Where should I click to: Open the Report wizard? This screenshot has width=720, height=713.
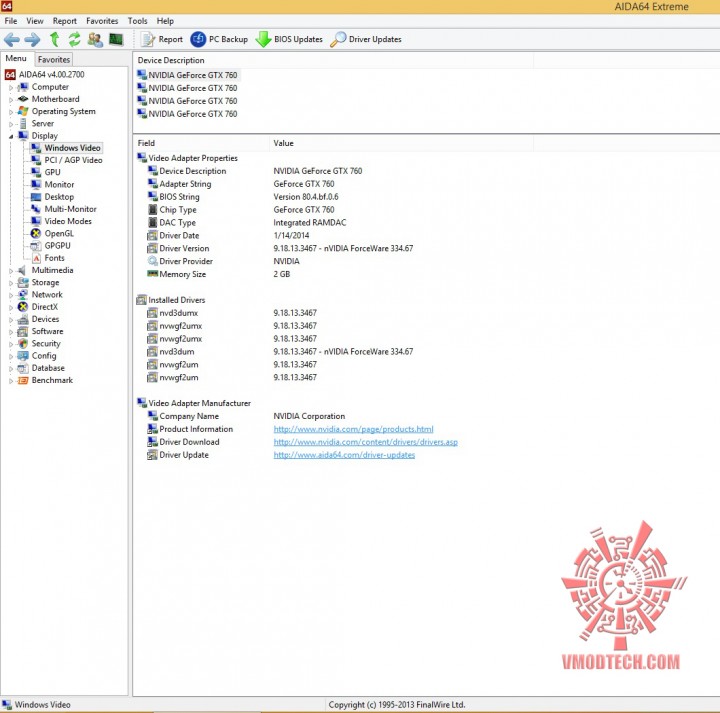click(162, 39)
